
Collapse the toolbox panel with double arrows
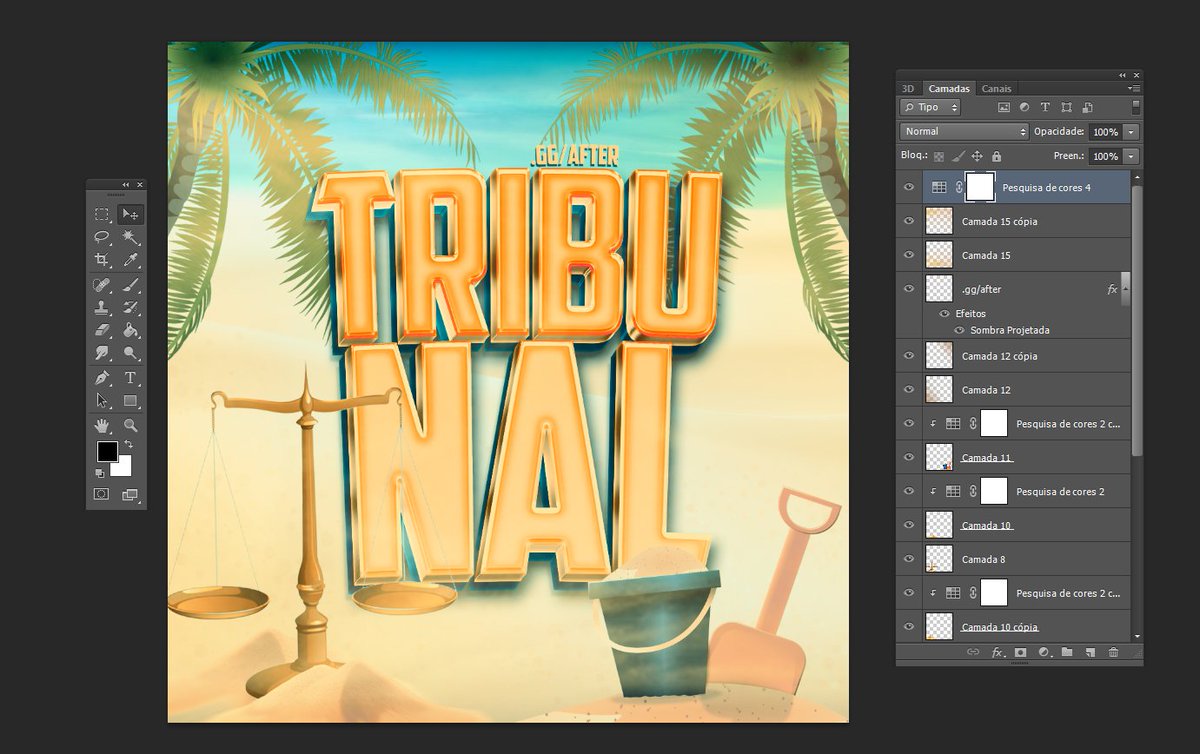click(126, 184)
